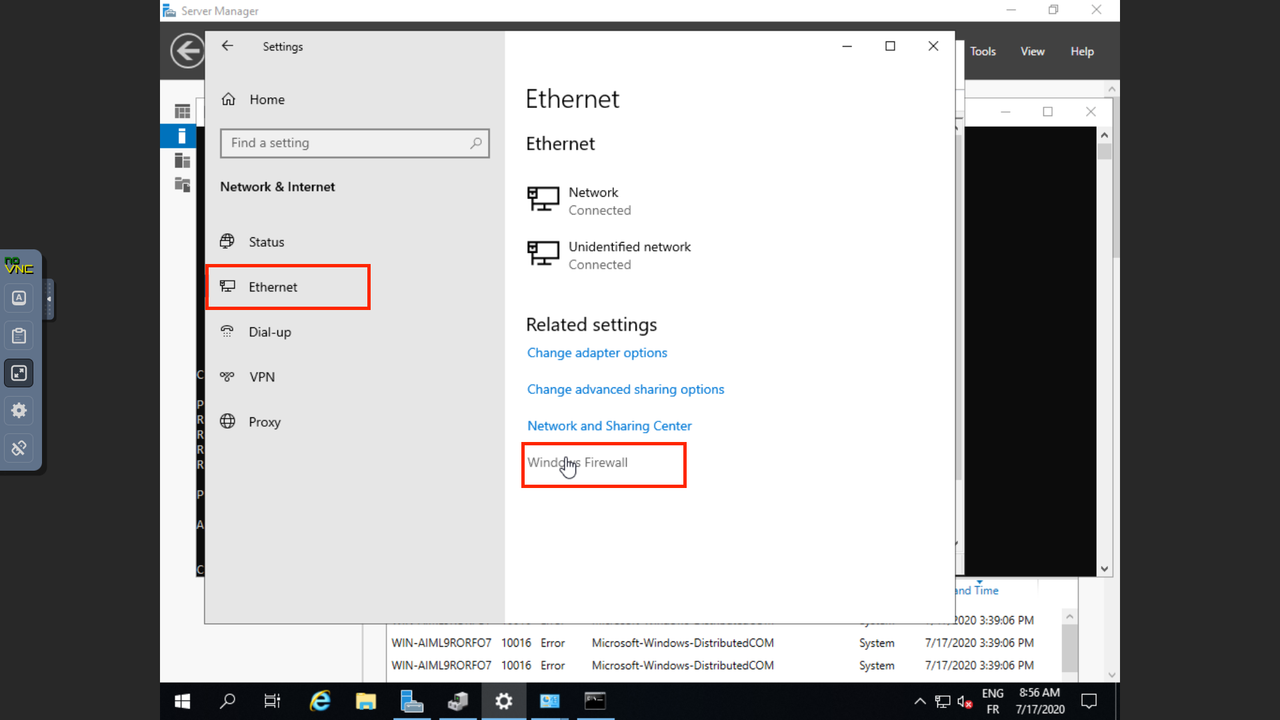Screen dimensions: 1280x720
Task: Select All Servers icon in Server Manager
Action: [x=182, y=160]
